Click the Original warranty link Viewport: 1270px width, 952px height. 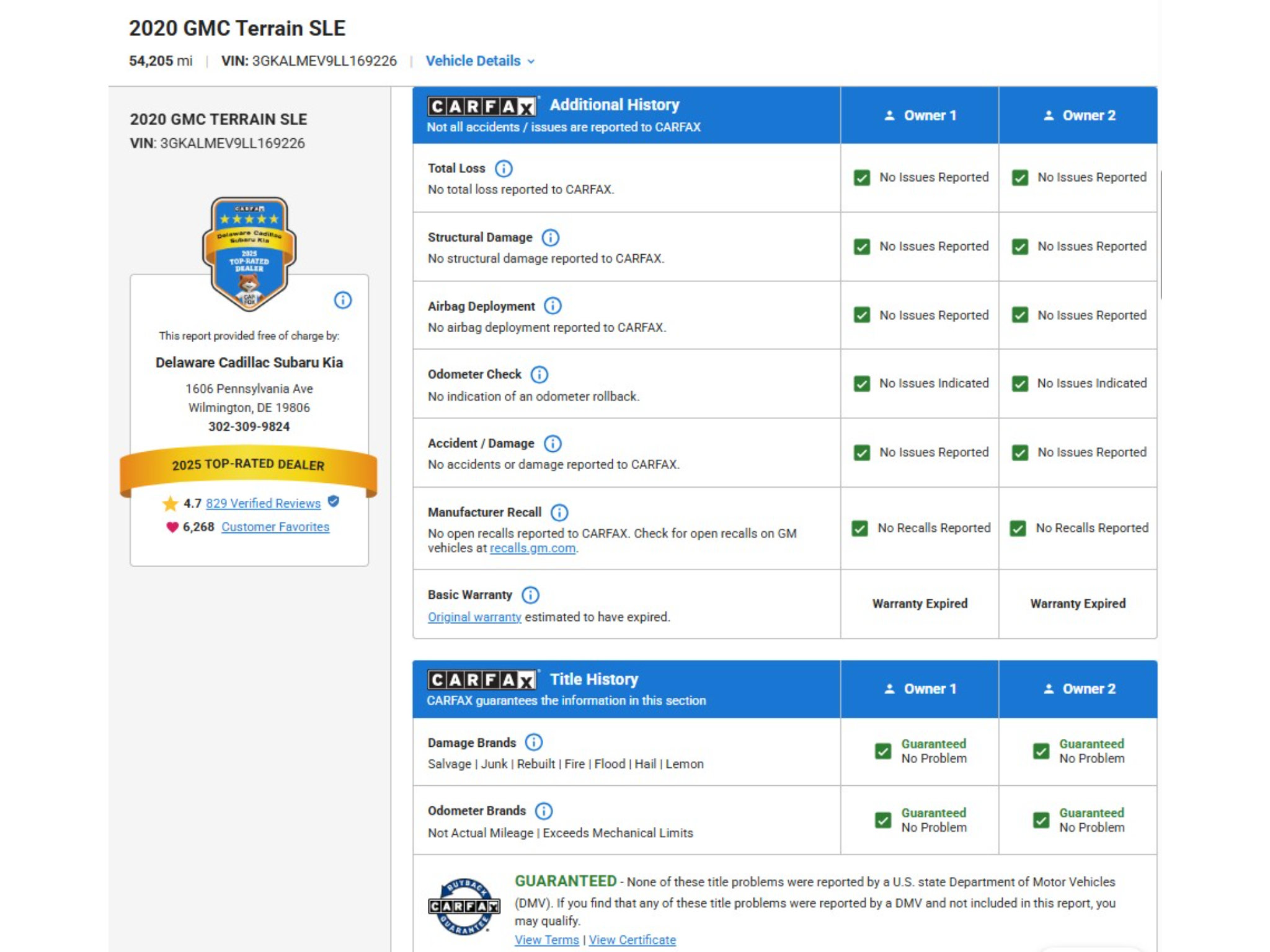474,617
